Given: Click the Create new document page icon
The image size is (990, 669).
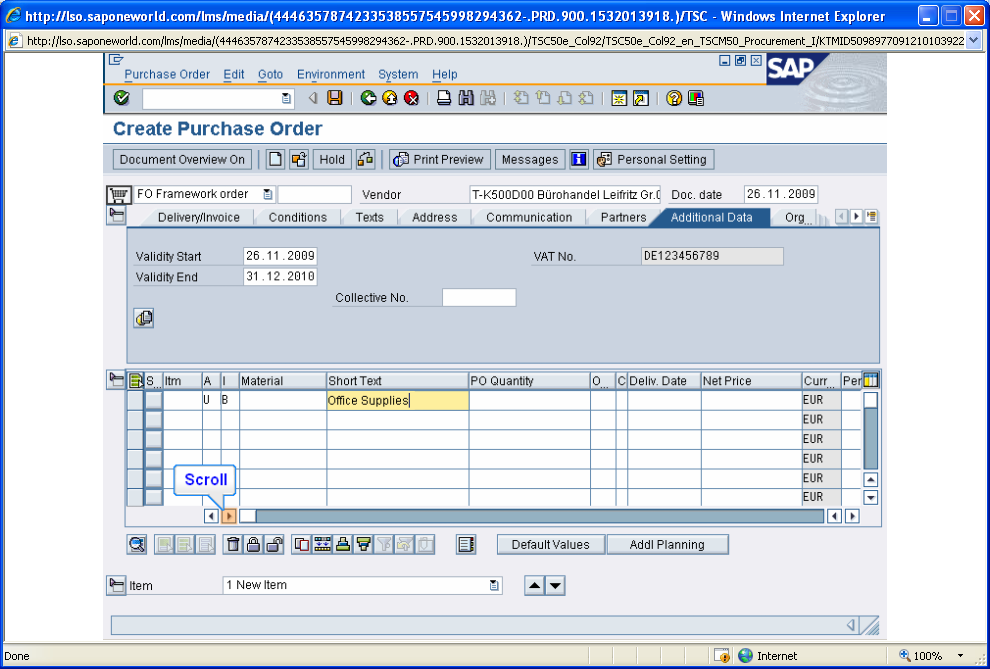Looking at the screenshot, I should [x=275, y=160].
